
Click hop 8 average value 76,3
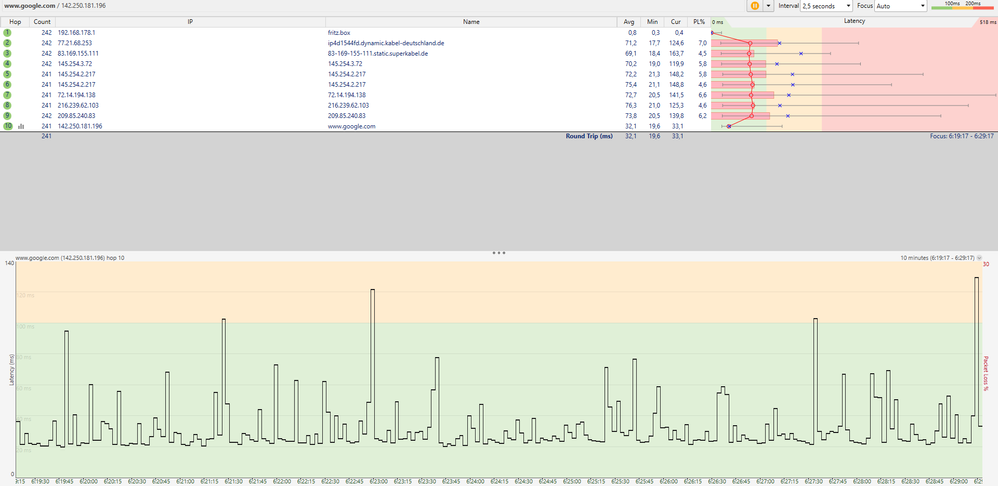631,105
